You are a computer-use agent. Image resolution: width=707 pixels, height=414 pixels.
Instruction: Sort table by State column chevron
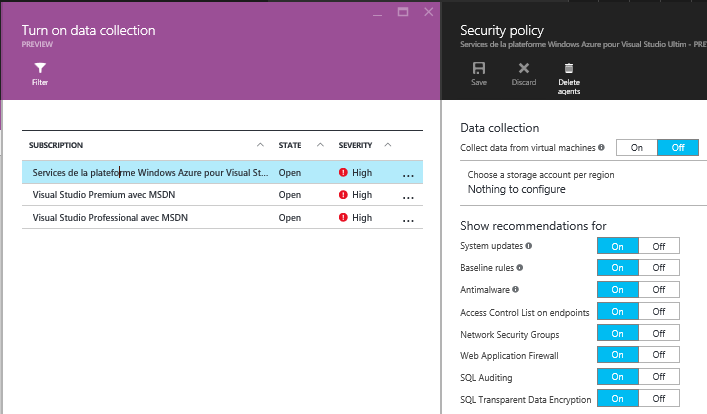[x=320, y=146]
